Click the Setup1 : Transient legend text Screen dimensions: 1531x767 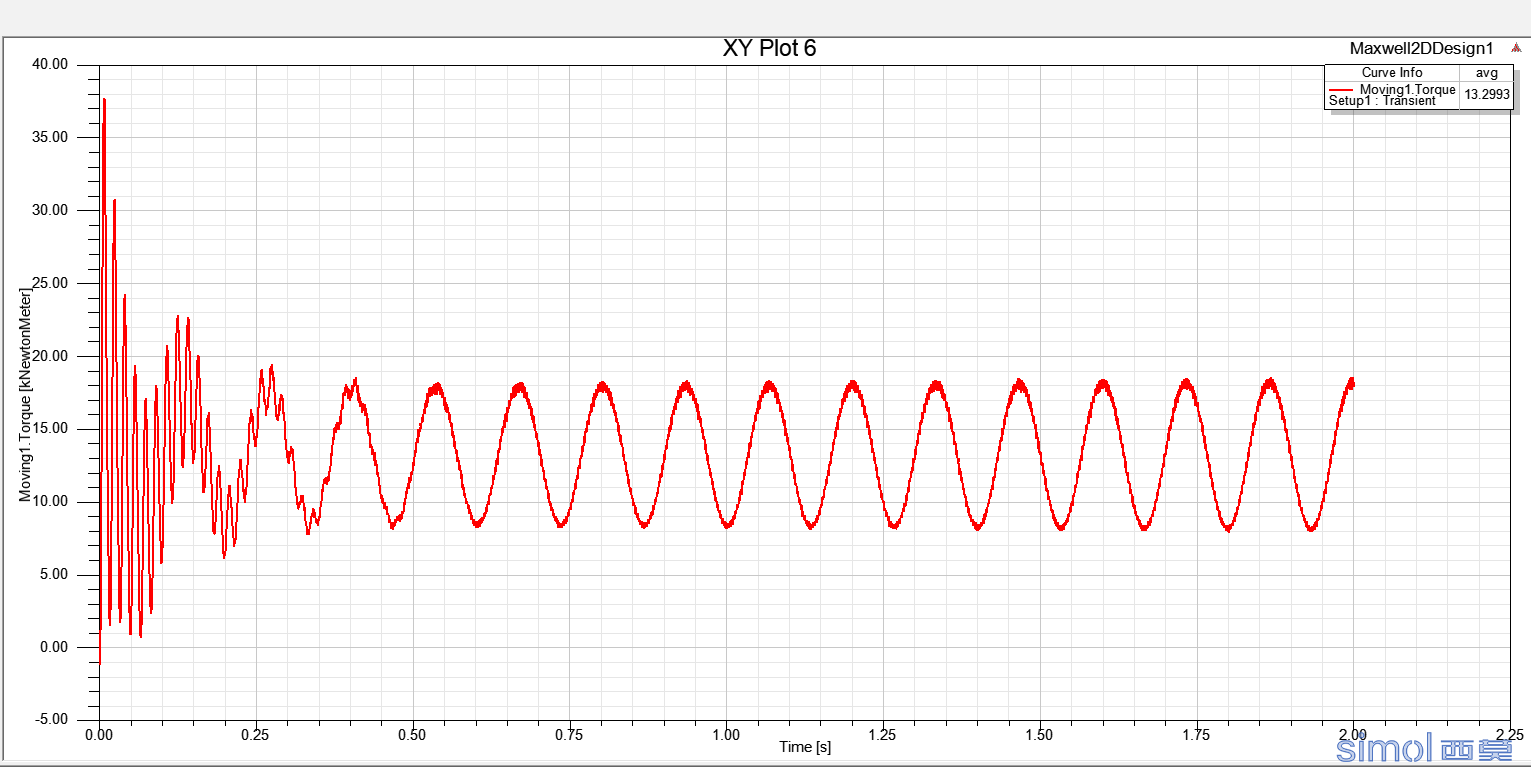click(x=1382, y=101)
